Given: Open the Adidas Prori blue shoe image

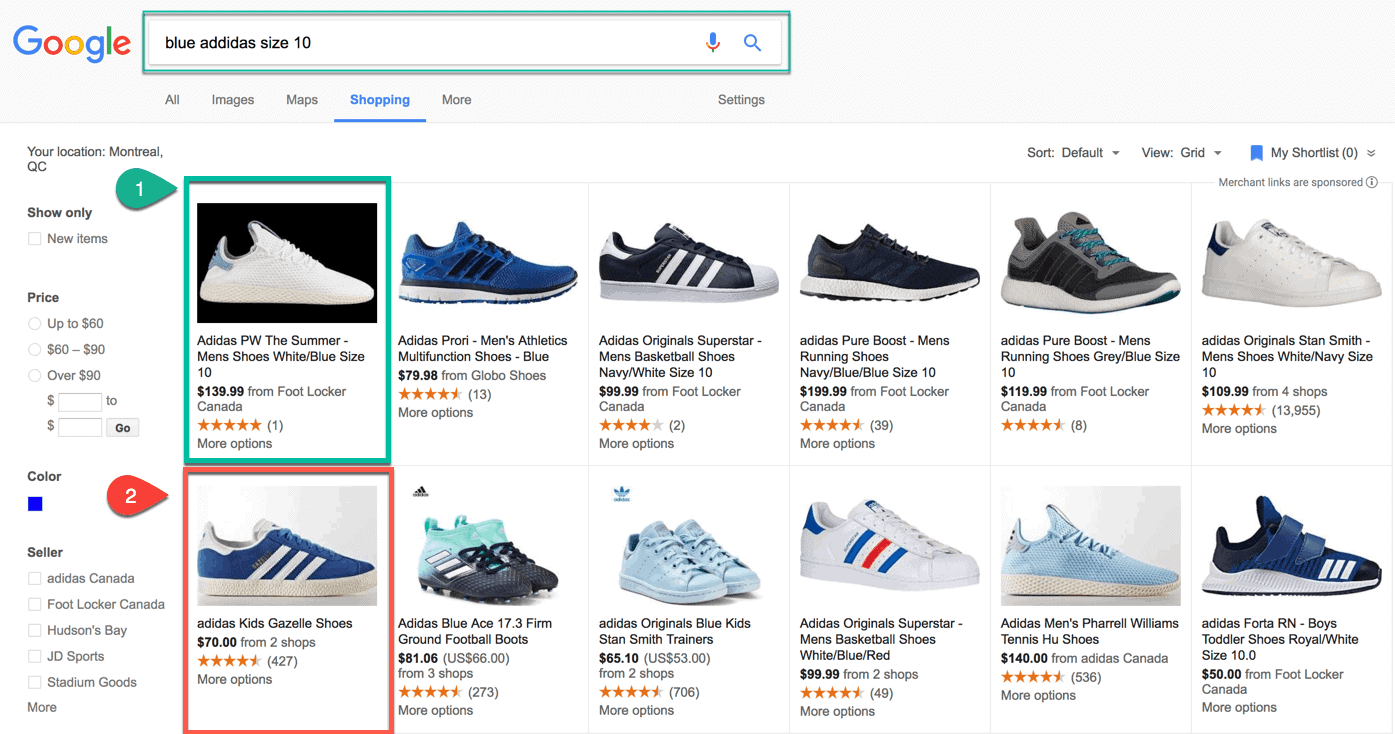Looking at the screenshot, I should tap(488, 263).
